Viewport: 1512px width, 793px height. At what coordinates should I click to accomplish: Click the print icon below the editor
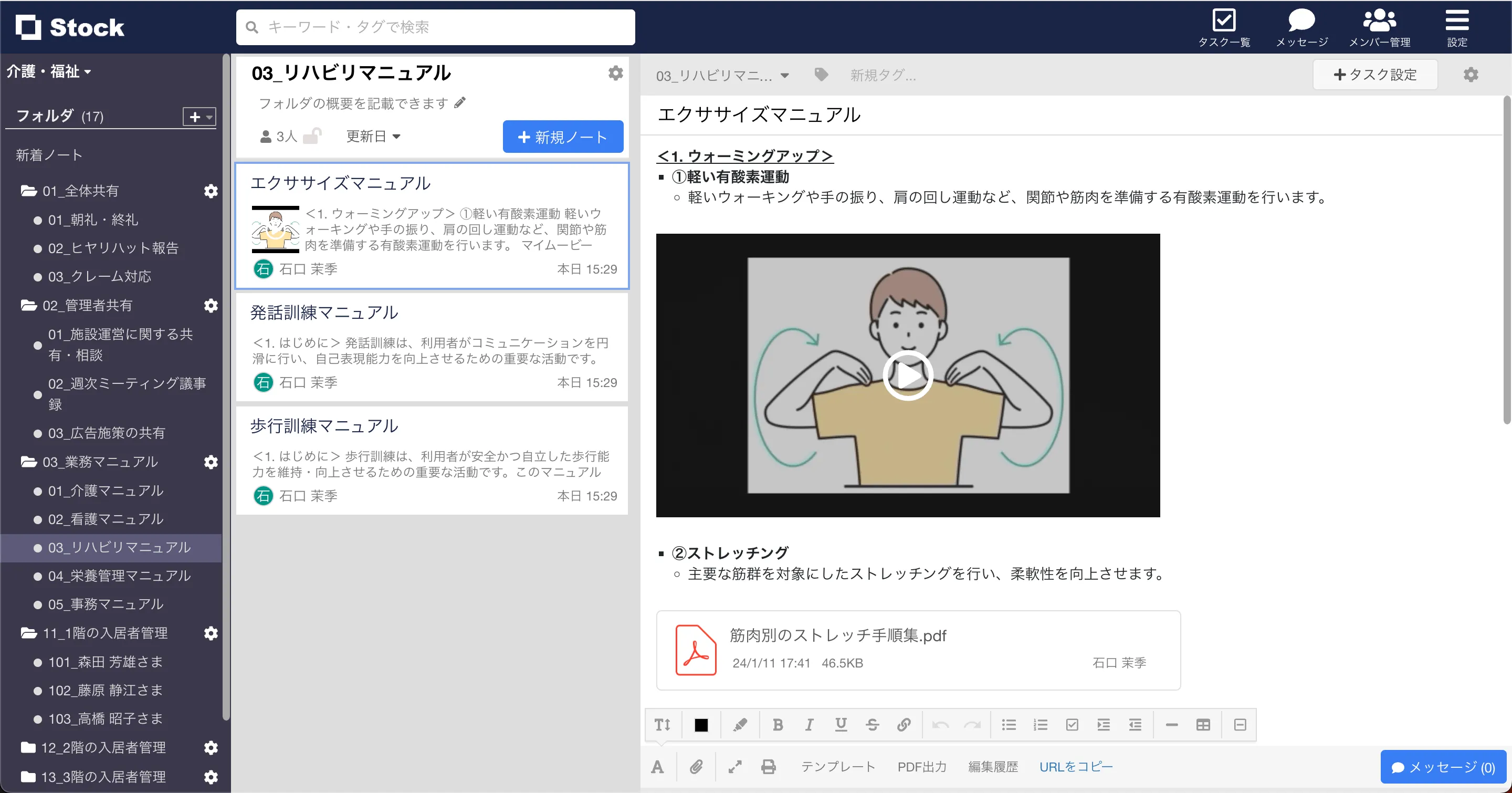pyautogui.click(x=768, y=767)
